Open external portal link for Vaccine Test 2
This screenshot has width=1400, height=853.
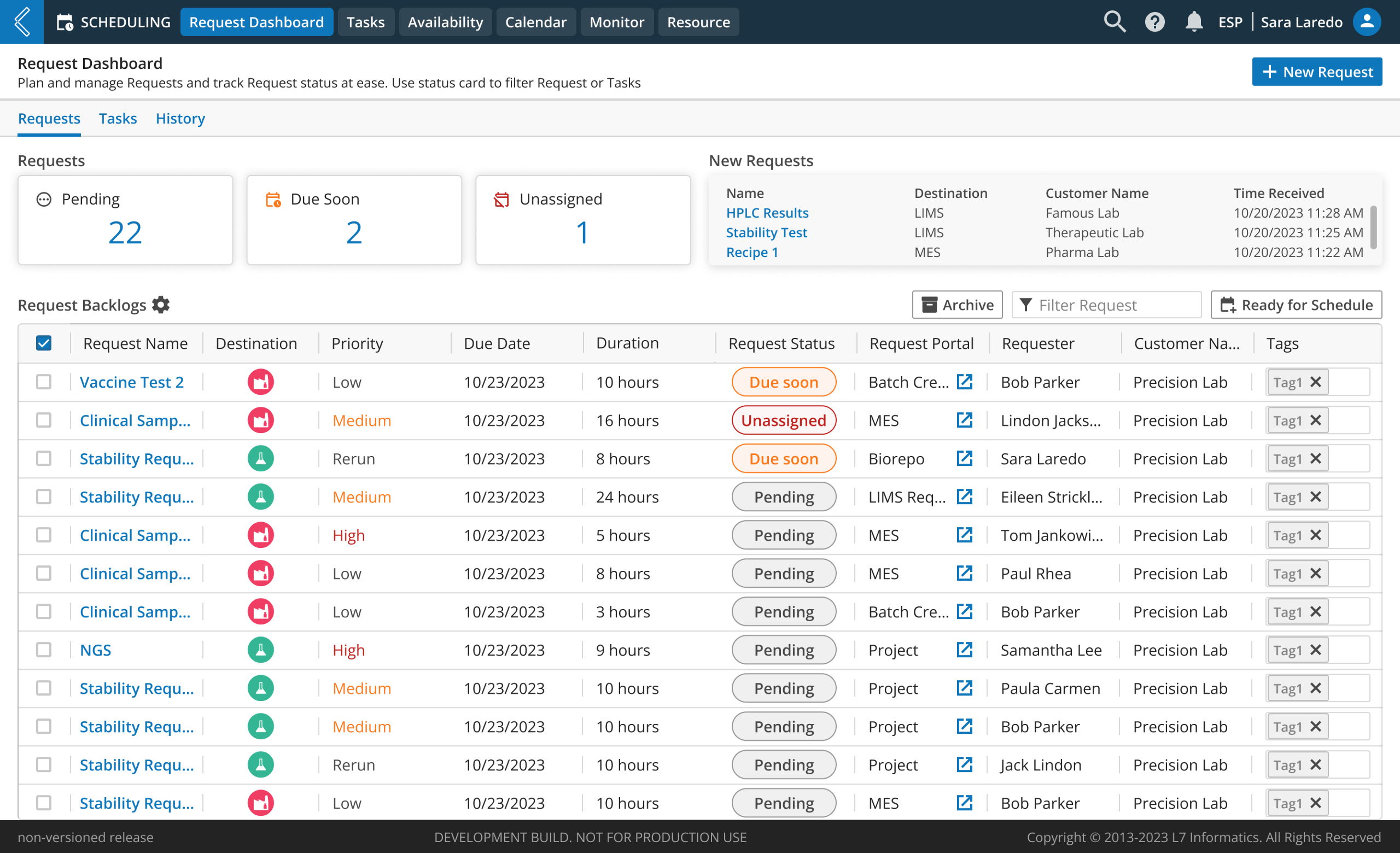click(x=964, y=382)
